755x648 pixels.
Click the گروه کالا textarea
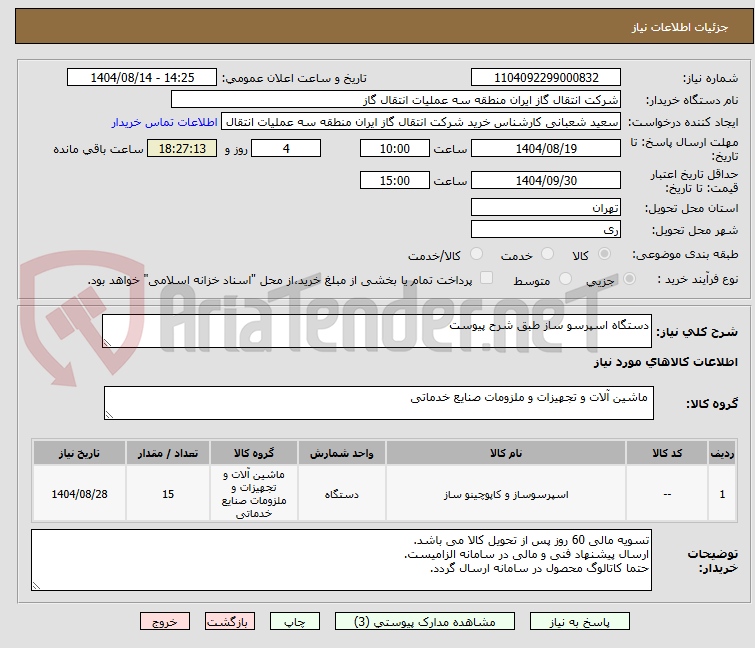(x=378, y=403)
